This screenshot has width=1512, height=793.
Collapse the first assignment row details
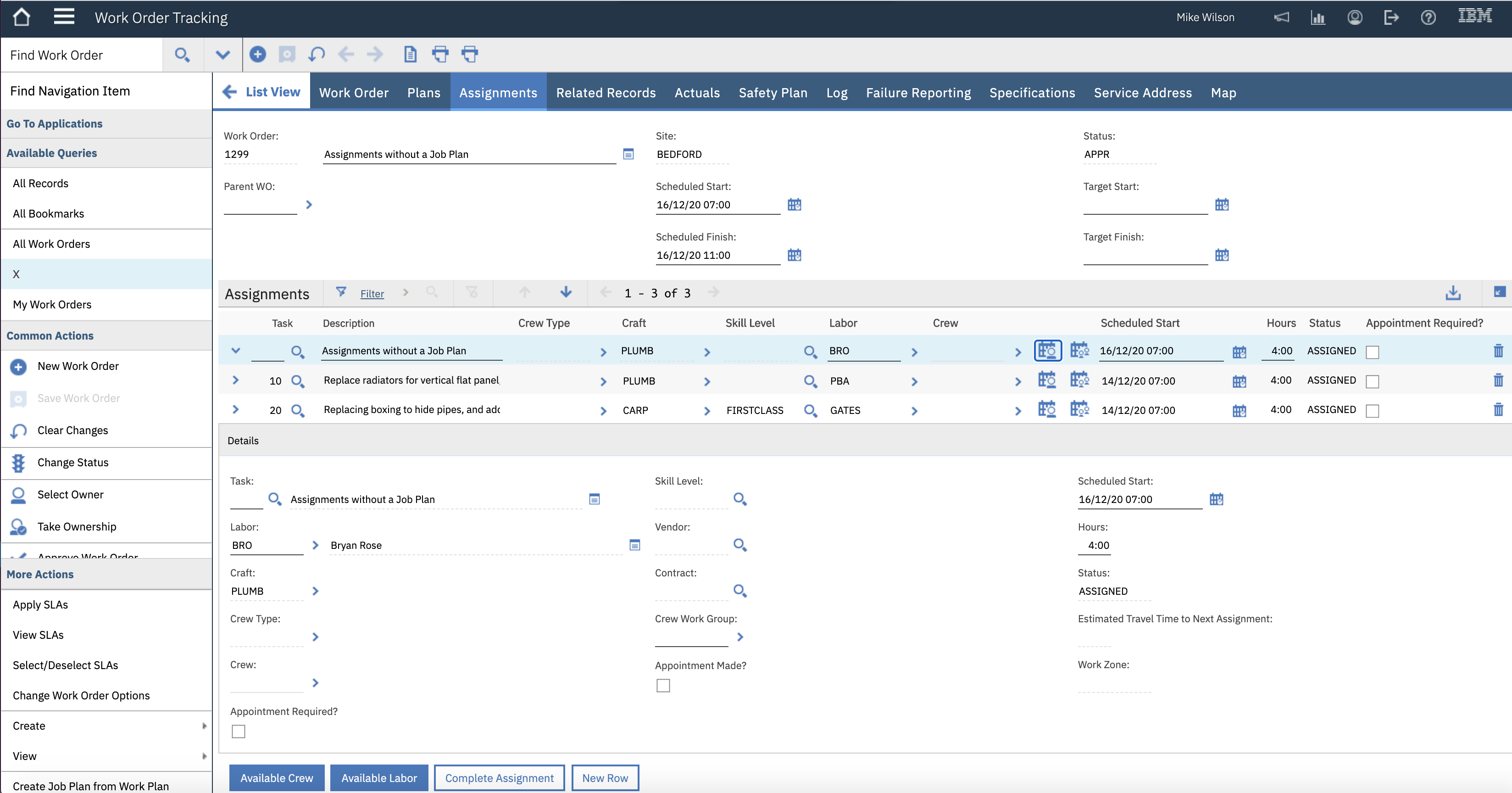coord(235,351)
